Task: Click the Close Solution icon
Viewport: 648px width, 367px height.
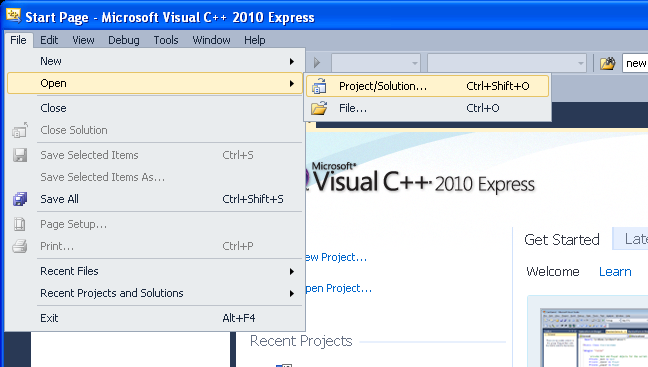Action: [x=20, y=130]
